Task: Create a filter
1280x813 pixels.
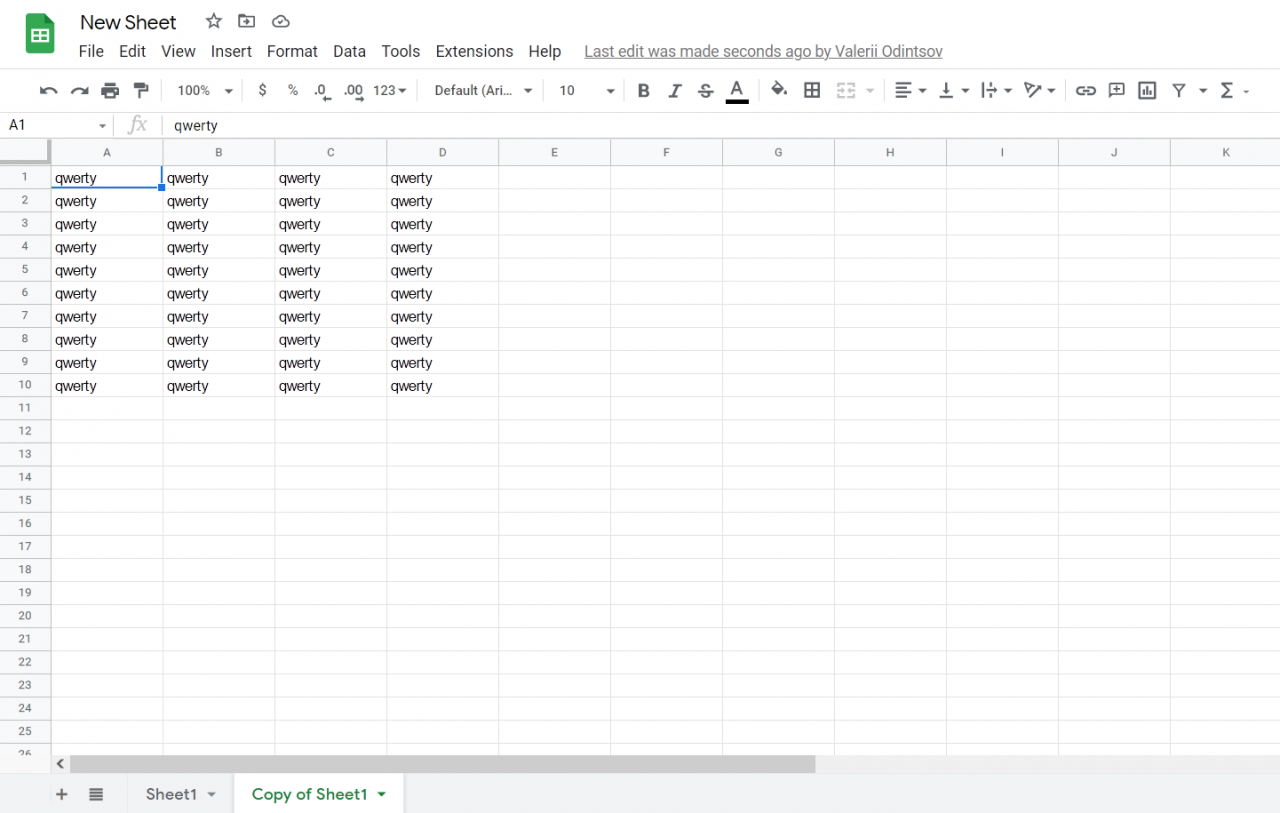Action: 1178,90
